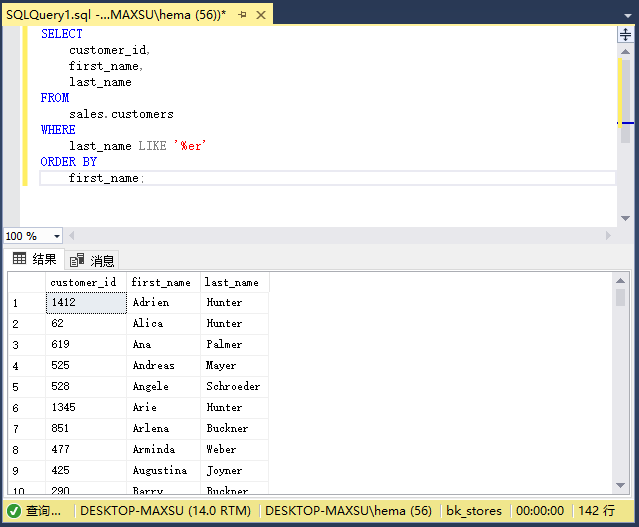
Task: Close the SQLQuery1.sql tab
Action: click(261, 15)
